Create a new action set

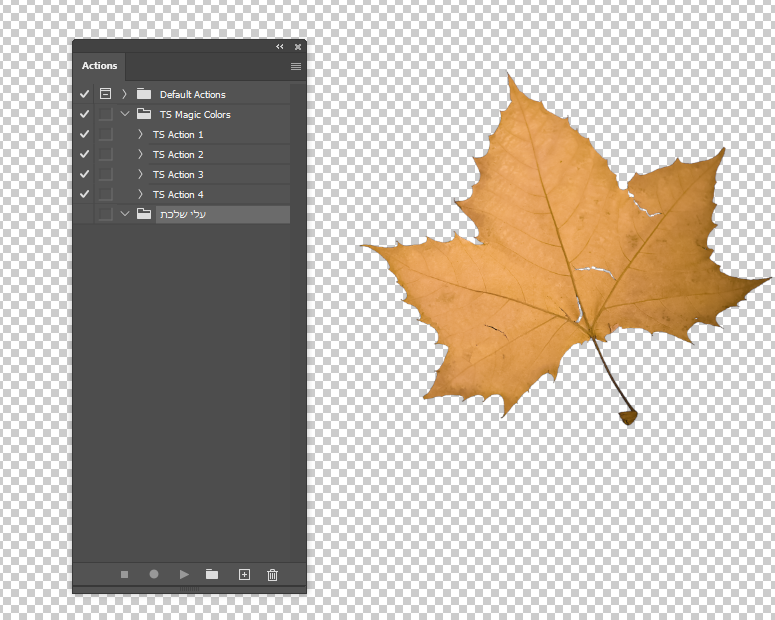pos(212,574)
